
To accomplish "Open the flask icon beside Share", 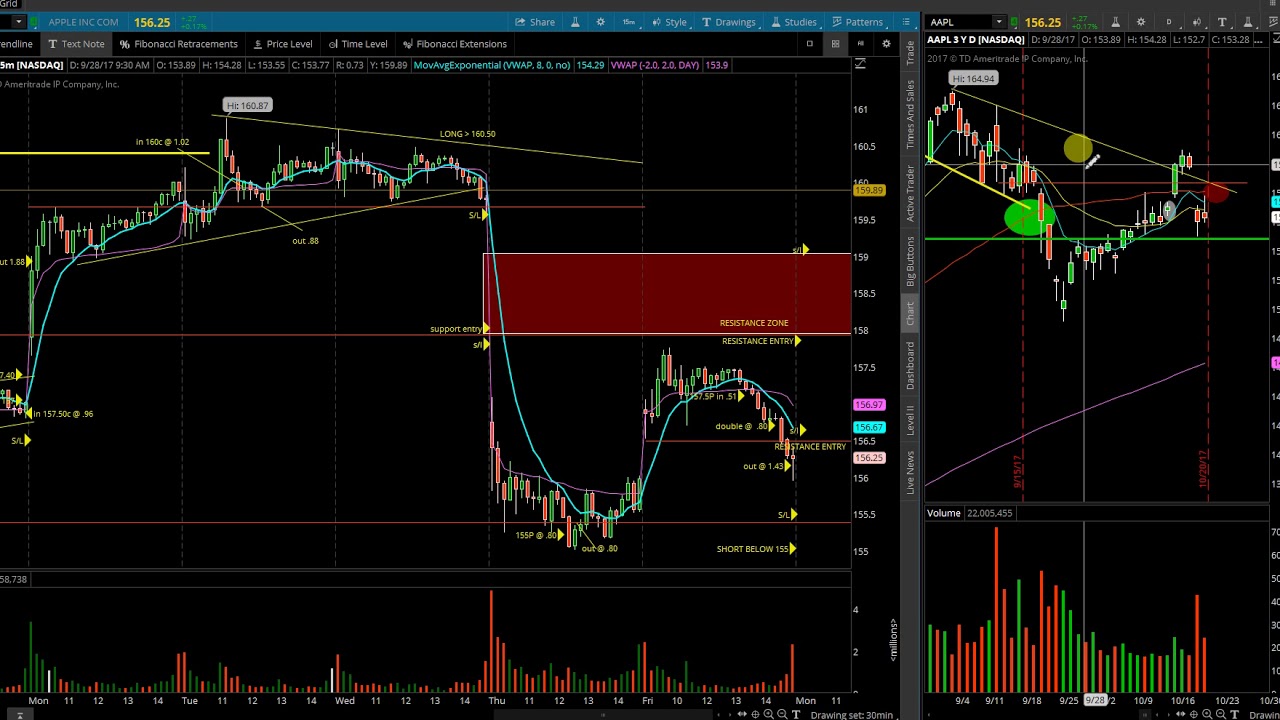I will click(x=575, y=22).
